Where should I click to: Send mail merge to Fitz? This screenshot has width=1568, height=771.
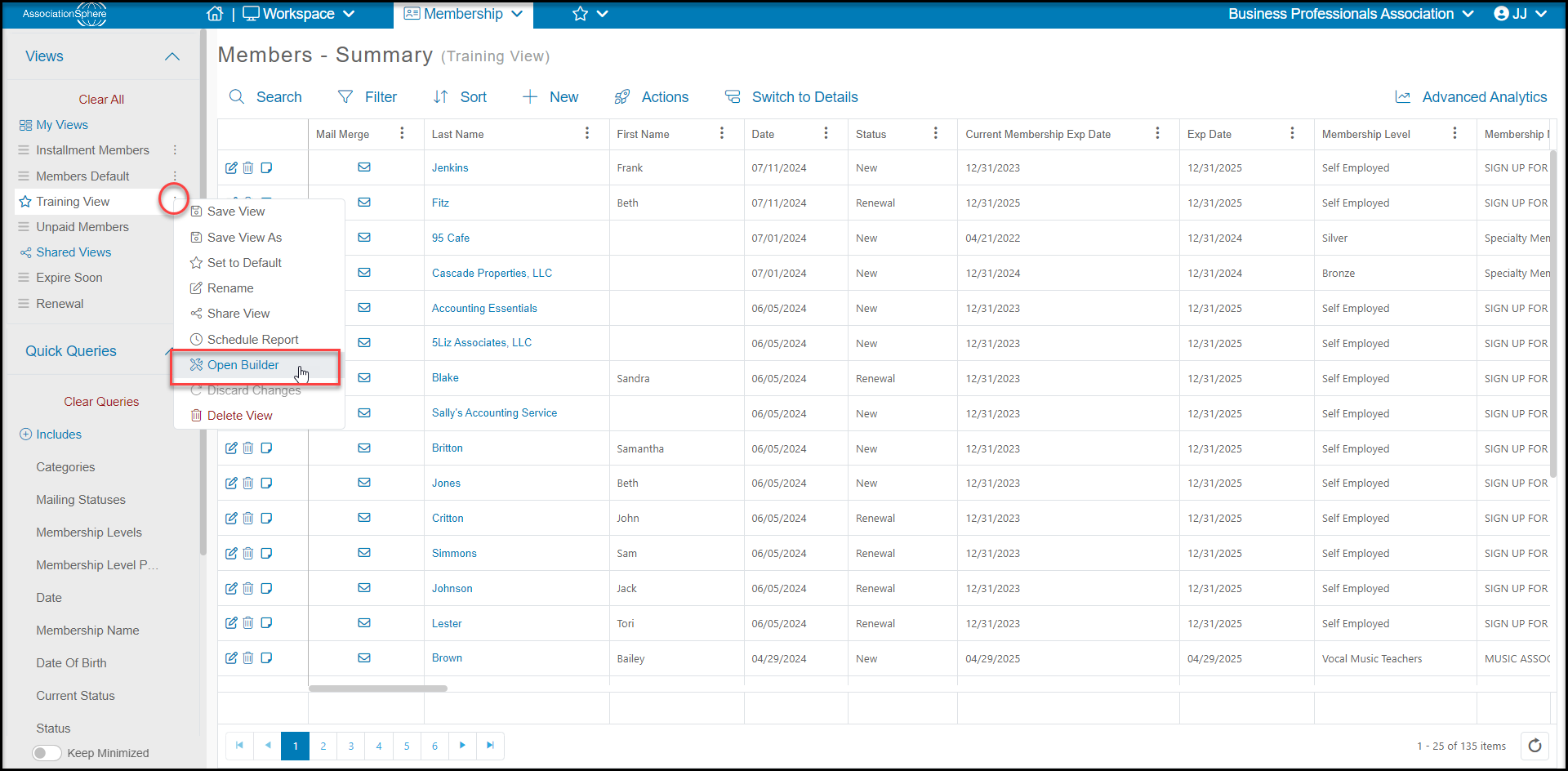[364, 203]
